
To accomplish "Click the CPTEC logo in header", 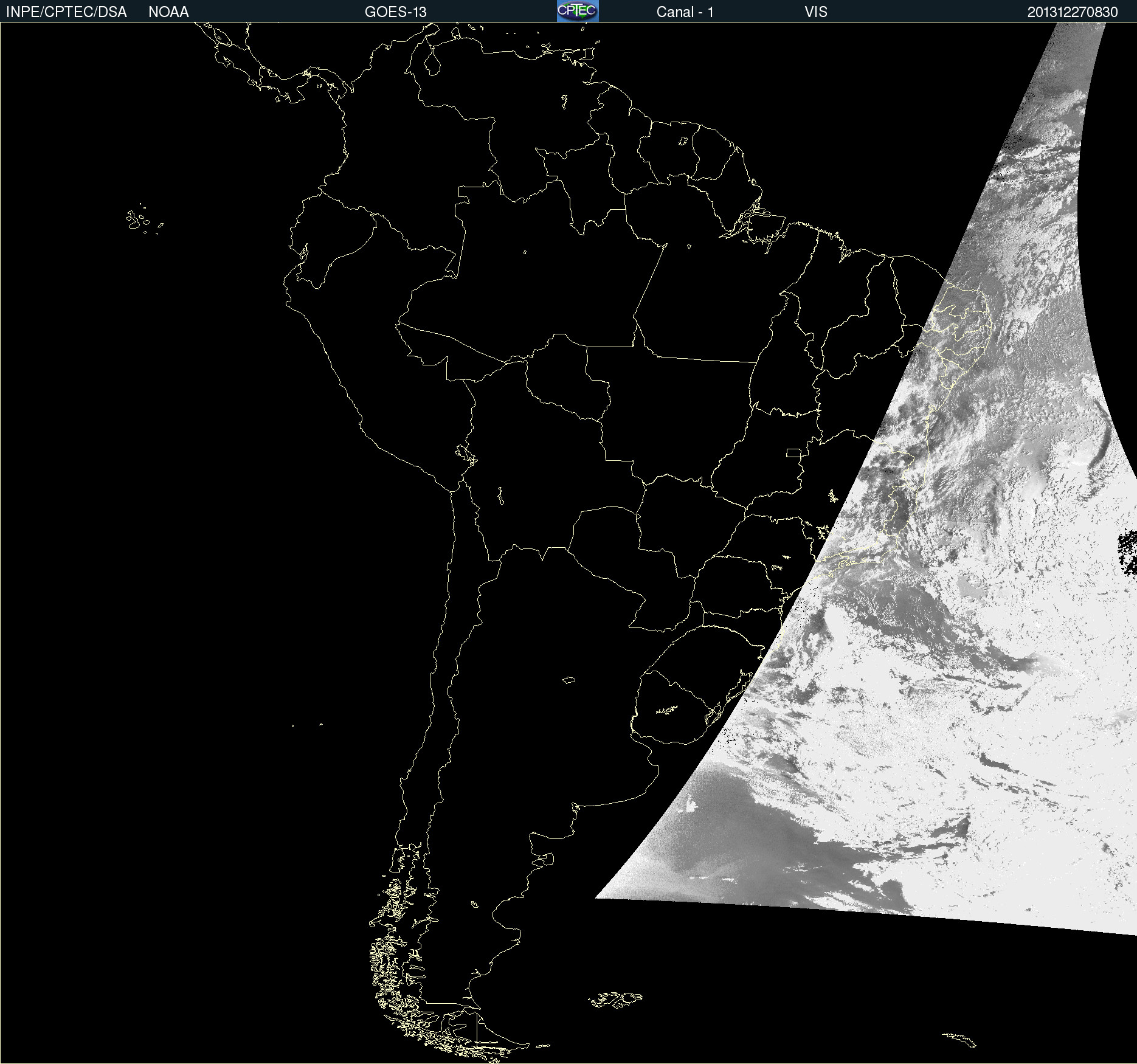I will click(x=577, y=11).
